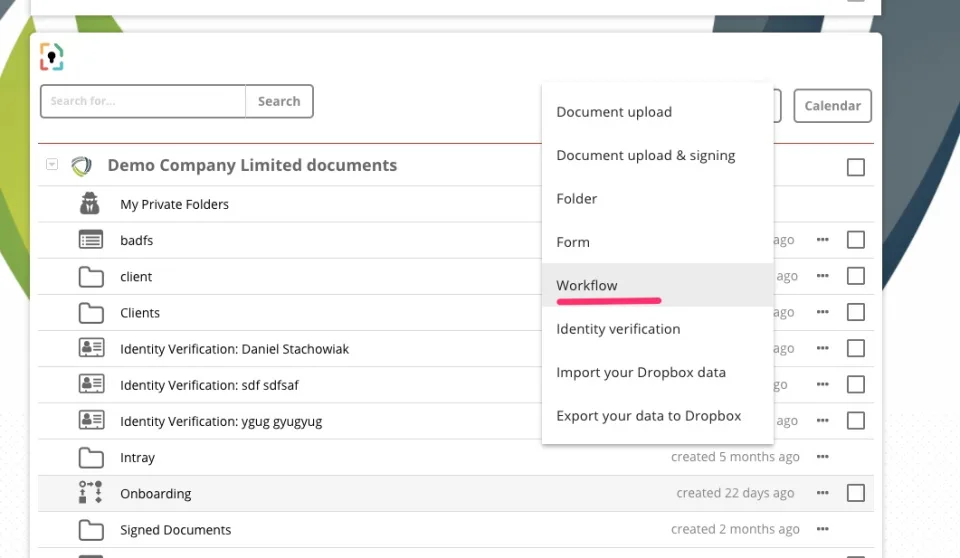Focus the 'Search for...' input field

pyautogui.click(x=143, y=101)
